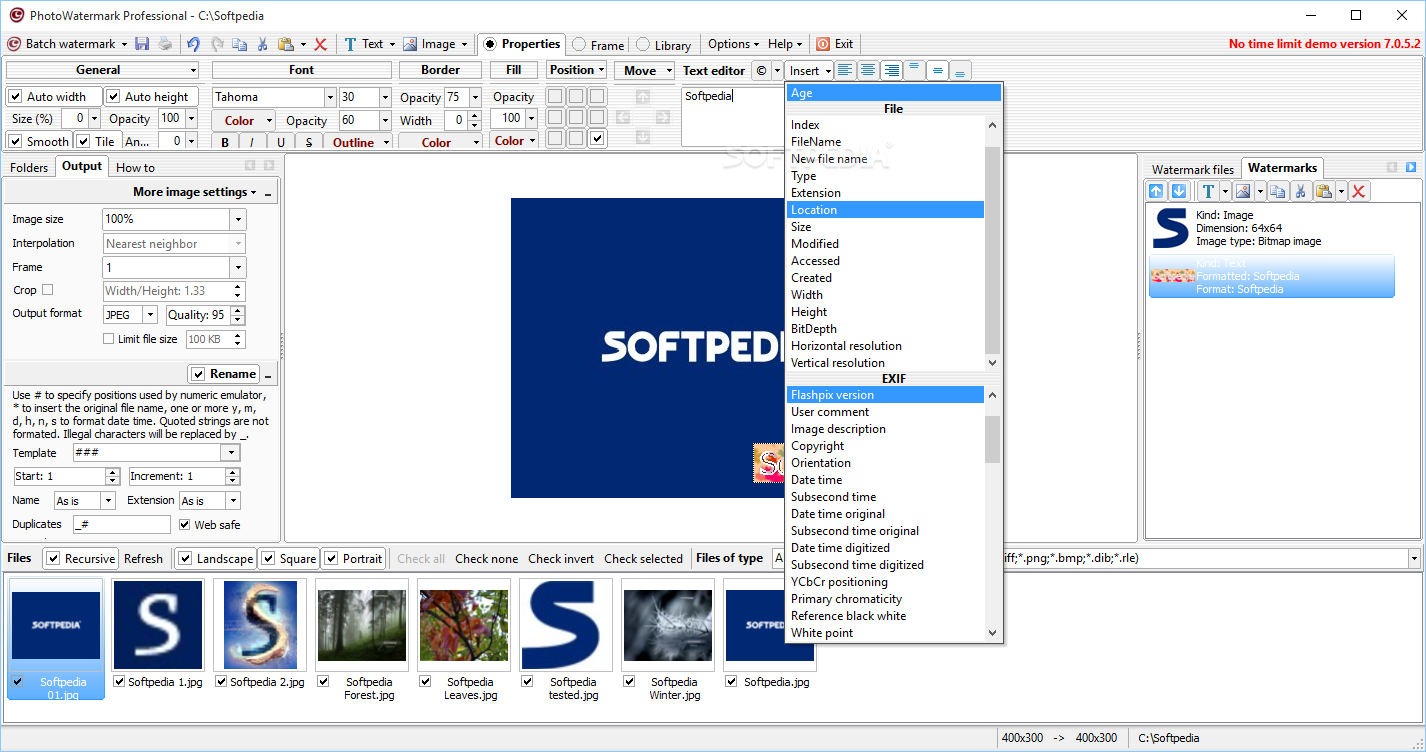
Task: Click the Paste icon in the Watermarks panel
Action: (1323, 191)
